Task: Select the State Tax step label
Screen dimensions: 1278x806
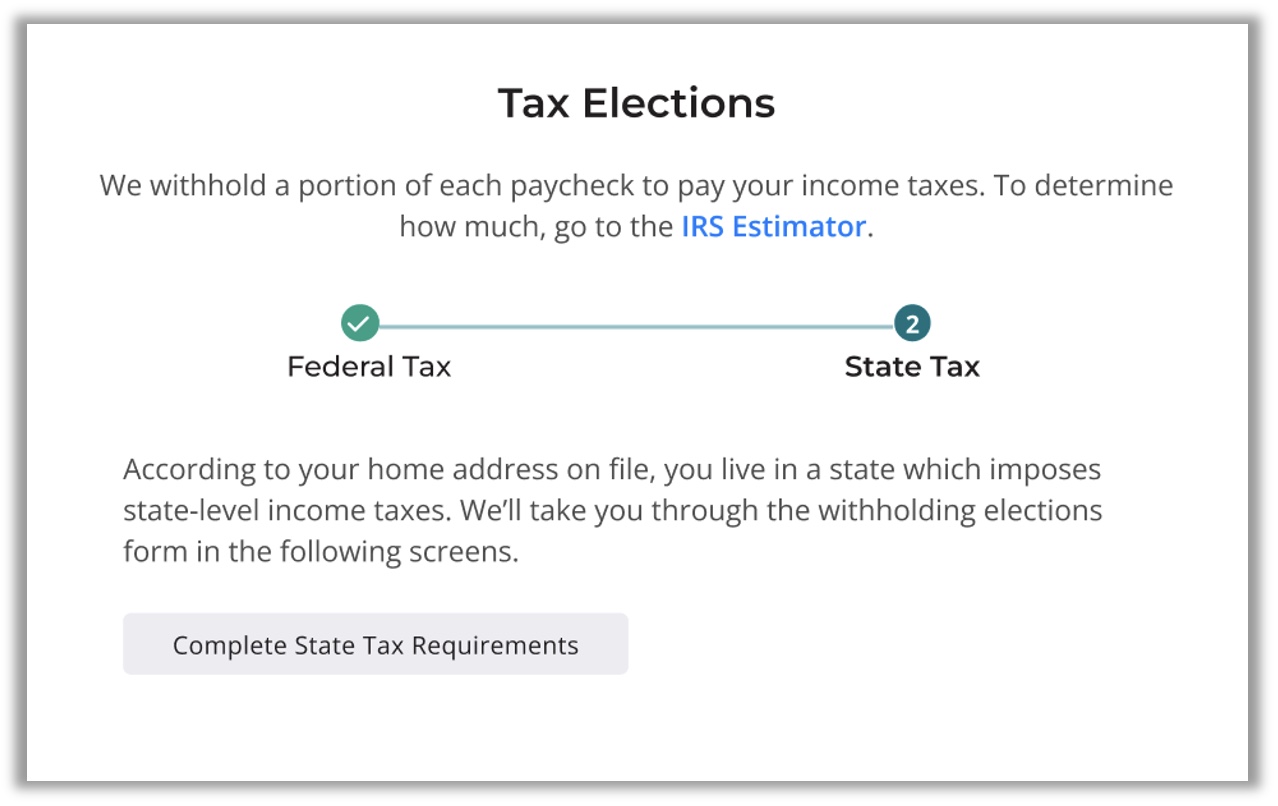Action: [x=912, y=367]
